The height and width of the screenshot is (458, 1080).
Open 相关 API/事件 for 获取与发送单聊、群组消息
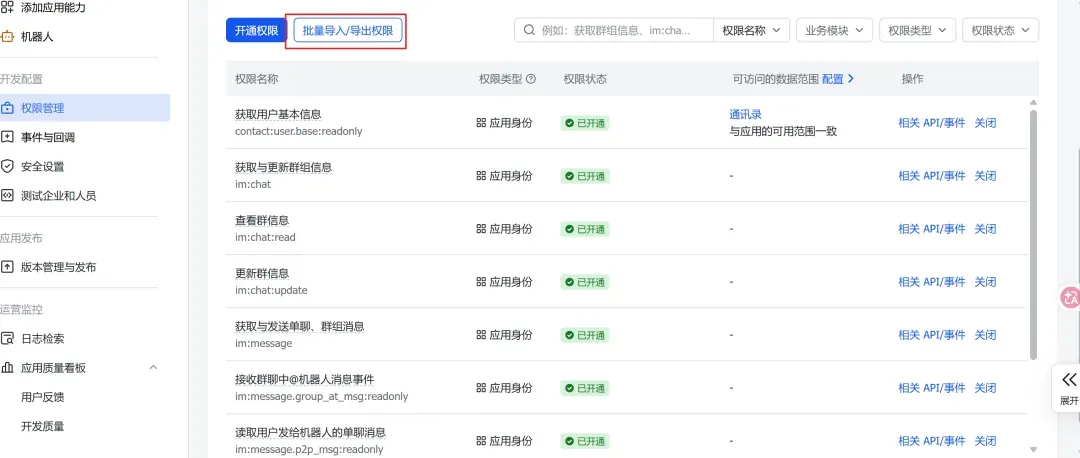click(x=932, y=335)
